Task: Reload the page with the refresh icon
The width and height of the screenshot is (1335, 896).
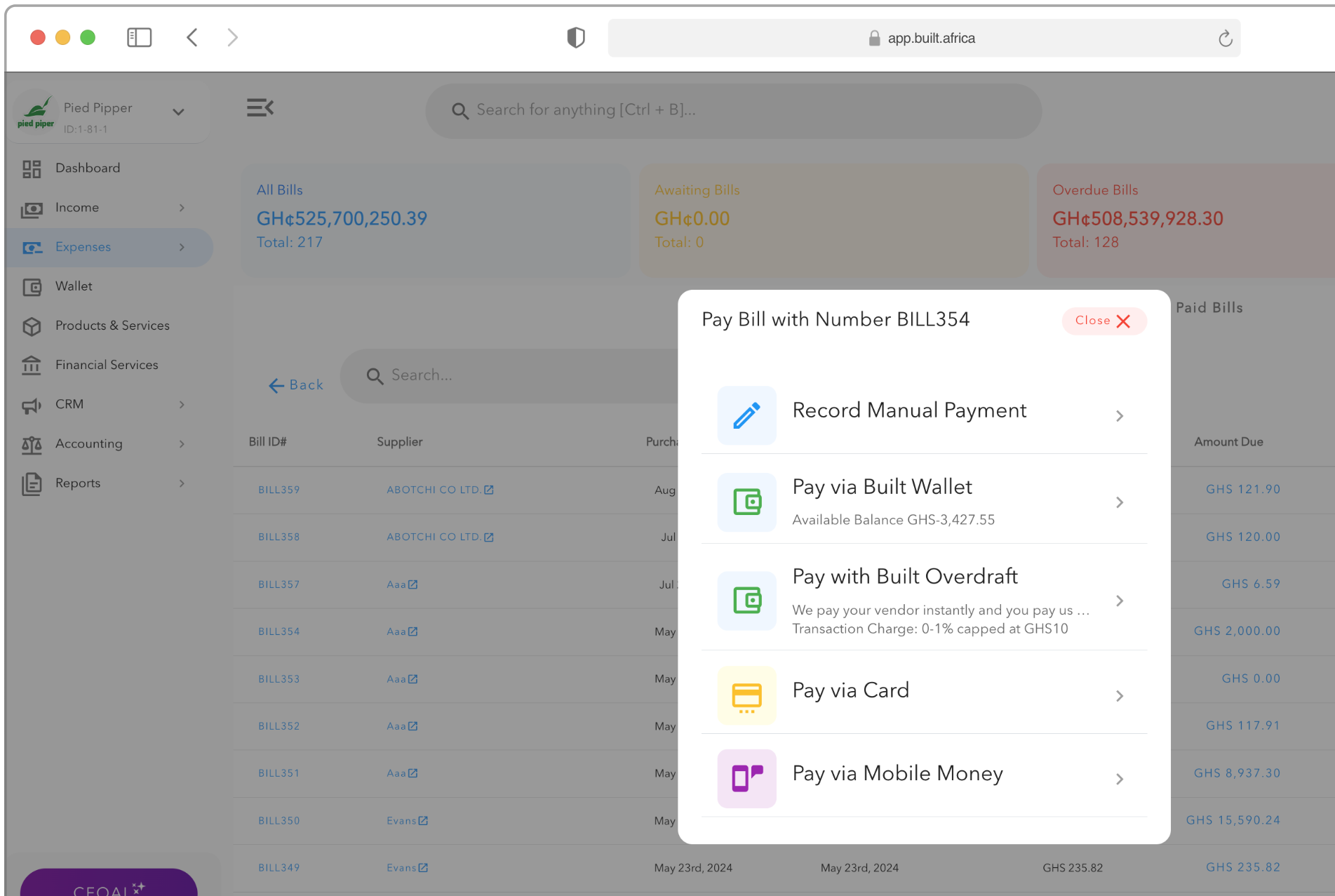Action: pos(1225,39)
